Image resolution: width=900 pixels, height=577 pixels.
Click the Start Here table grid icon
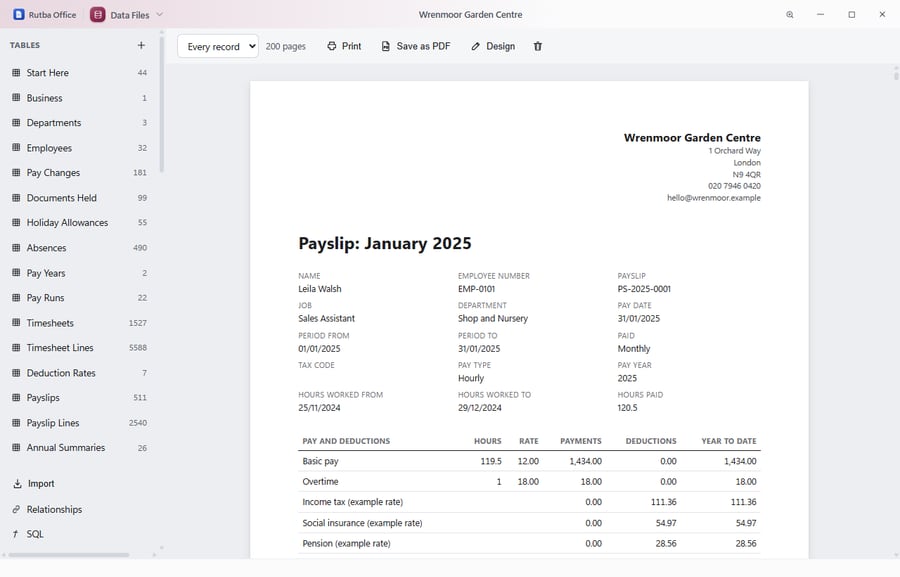[16, 73]
